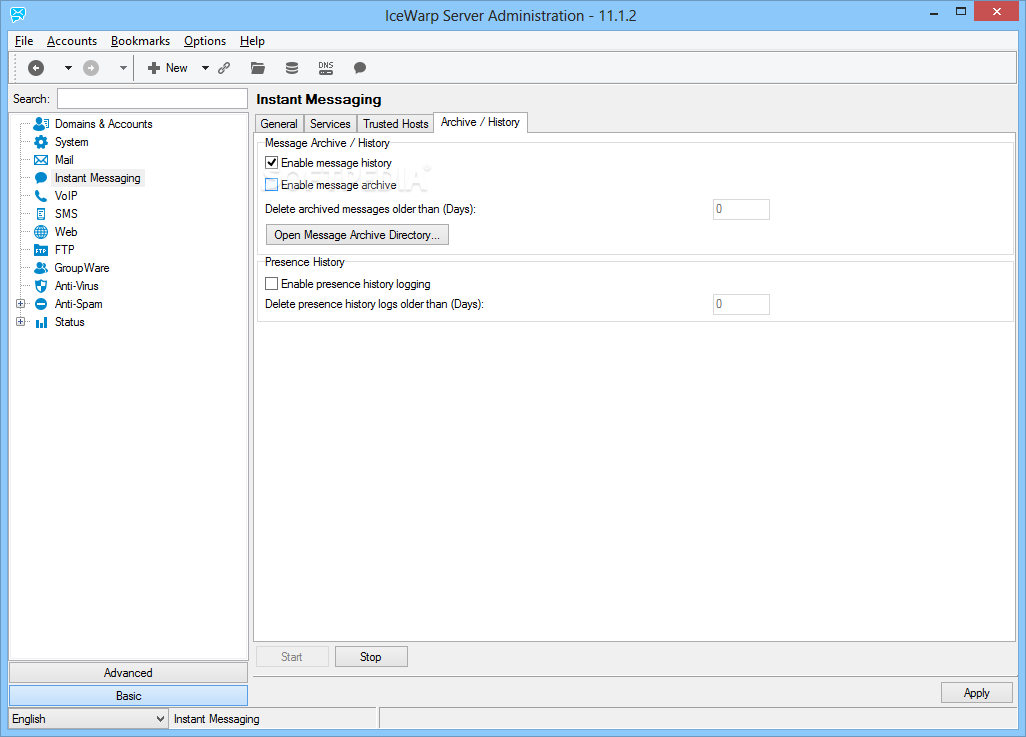Open the Accounts menu

coord(72,41)
